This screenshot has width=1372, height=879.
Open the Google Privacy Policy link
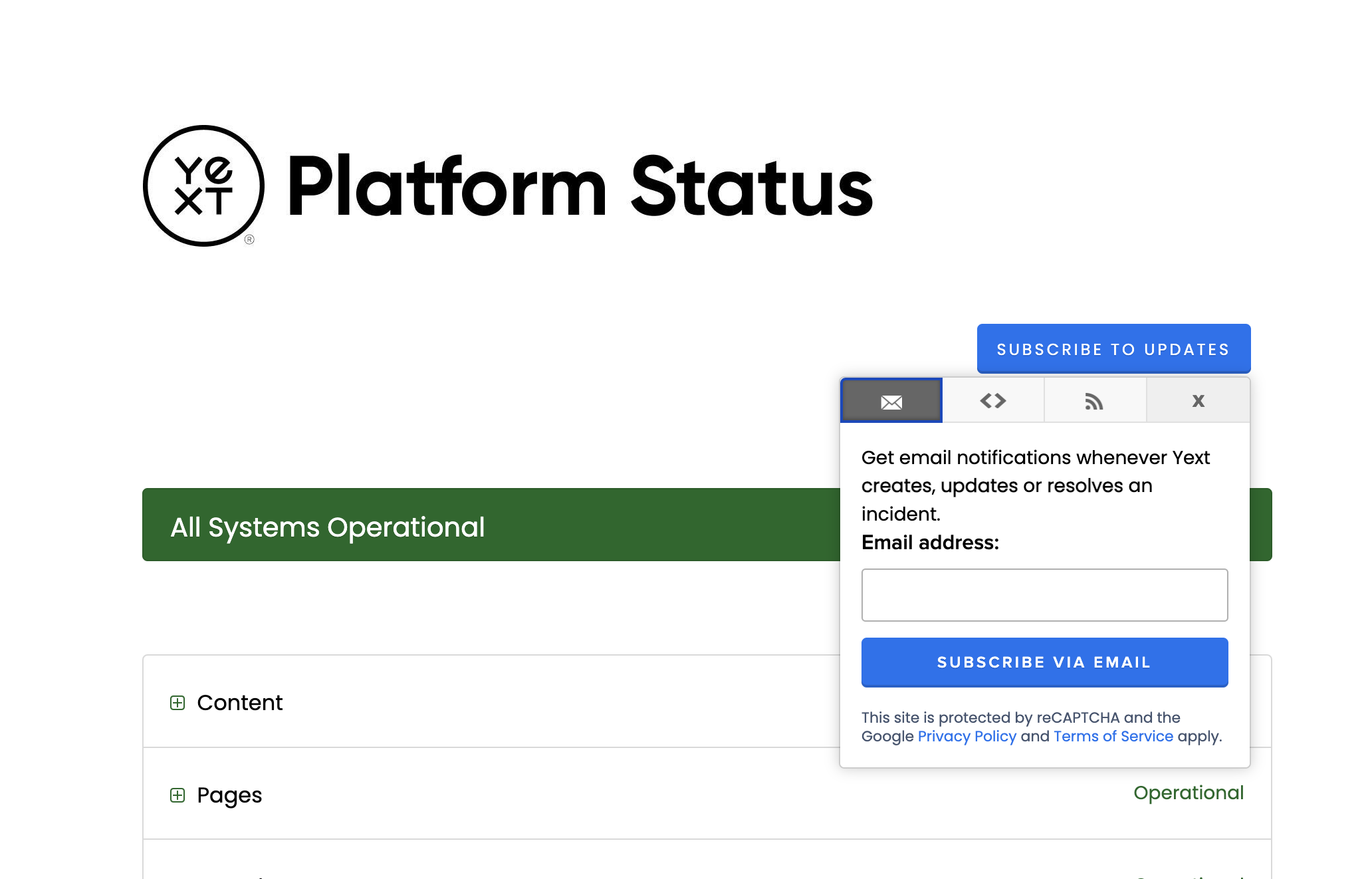(x=967, y=737)
